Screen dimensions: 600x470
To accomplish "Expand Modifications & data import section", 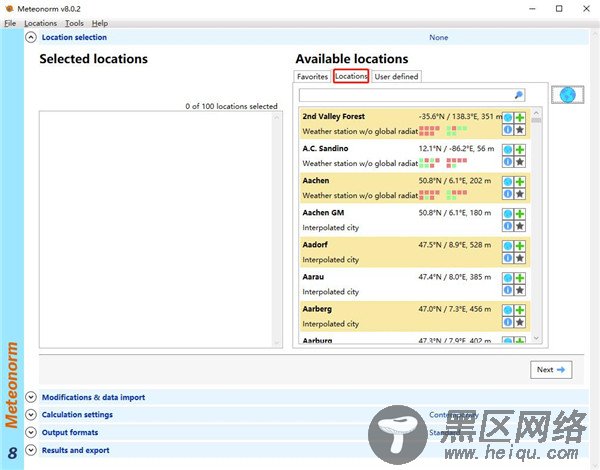I will click(31, 397).
